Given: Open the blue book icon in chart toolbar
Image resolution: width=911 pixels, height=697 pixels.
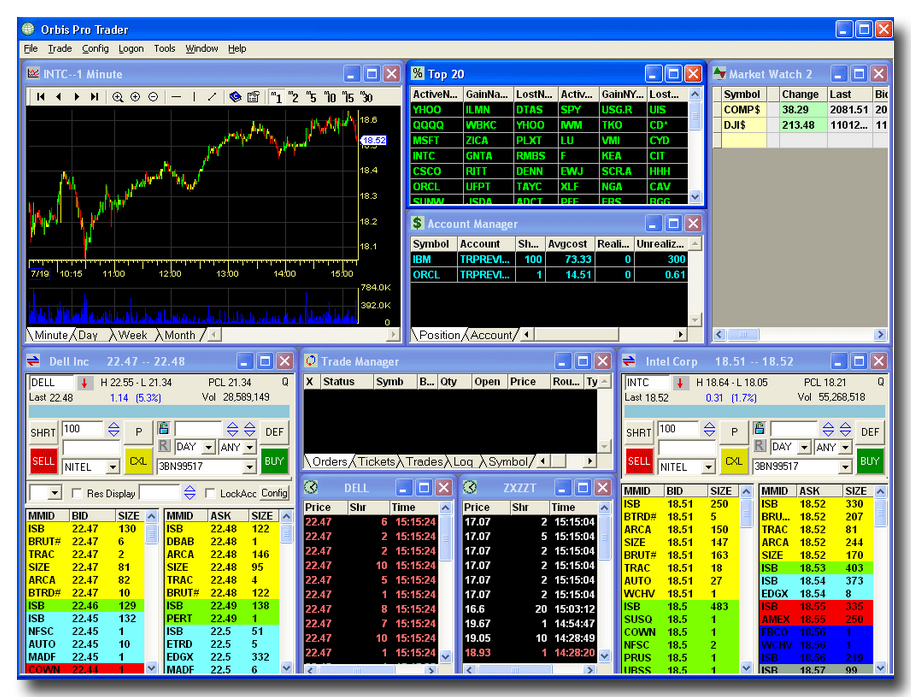Looking at the screenshot, I should pyautogui.click(x=235, y=97).
